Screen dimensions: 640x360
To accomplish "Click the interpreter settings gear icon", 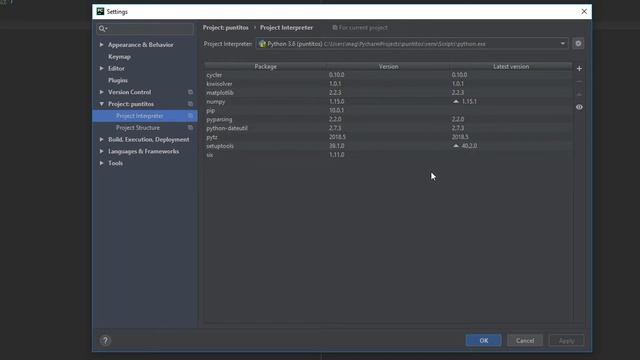I will (578, 44).
